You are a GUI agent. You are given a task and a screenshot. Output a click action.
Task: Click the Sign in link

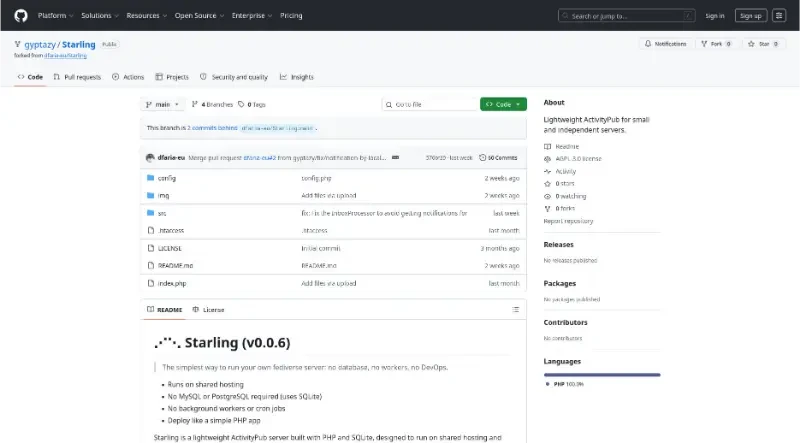click(x=715, y=16)
